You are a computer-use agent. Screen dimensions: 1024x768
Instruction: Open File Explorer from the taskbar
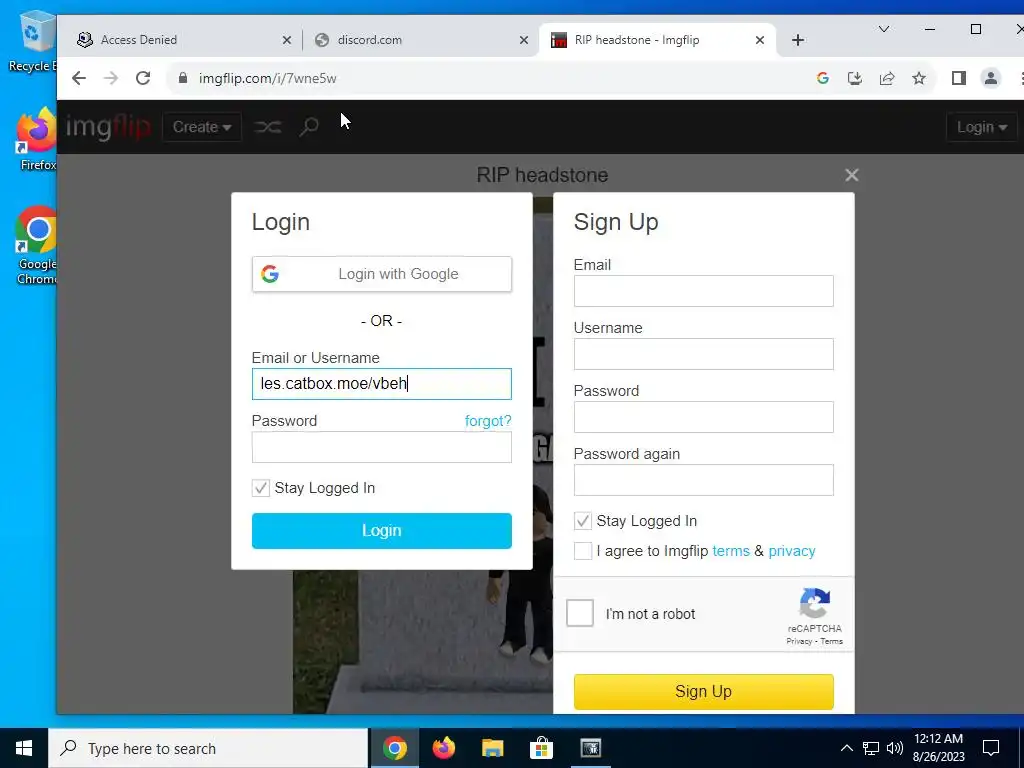[x=492, y=748]
